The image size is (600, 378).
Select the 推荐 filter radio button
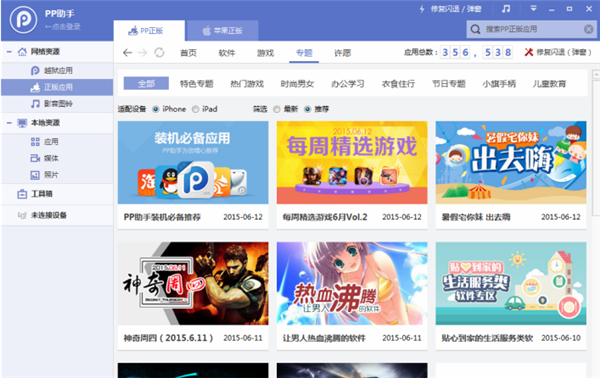tap(308, 109)
